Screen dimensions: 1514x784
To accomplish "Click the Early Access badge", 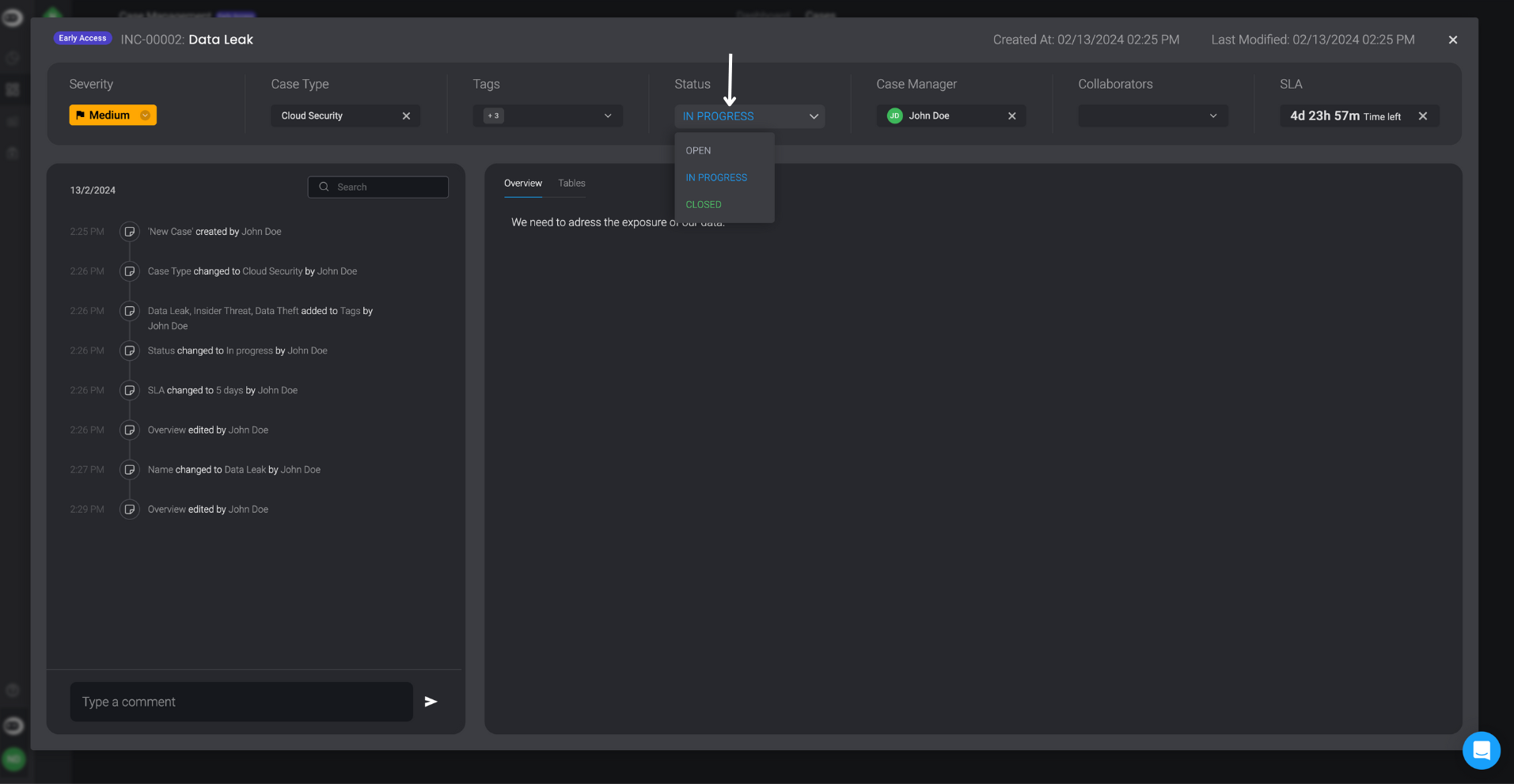I will pyautogui.click(x=82, y=38).
